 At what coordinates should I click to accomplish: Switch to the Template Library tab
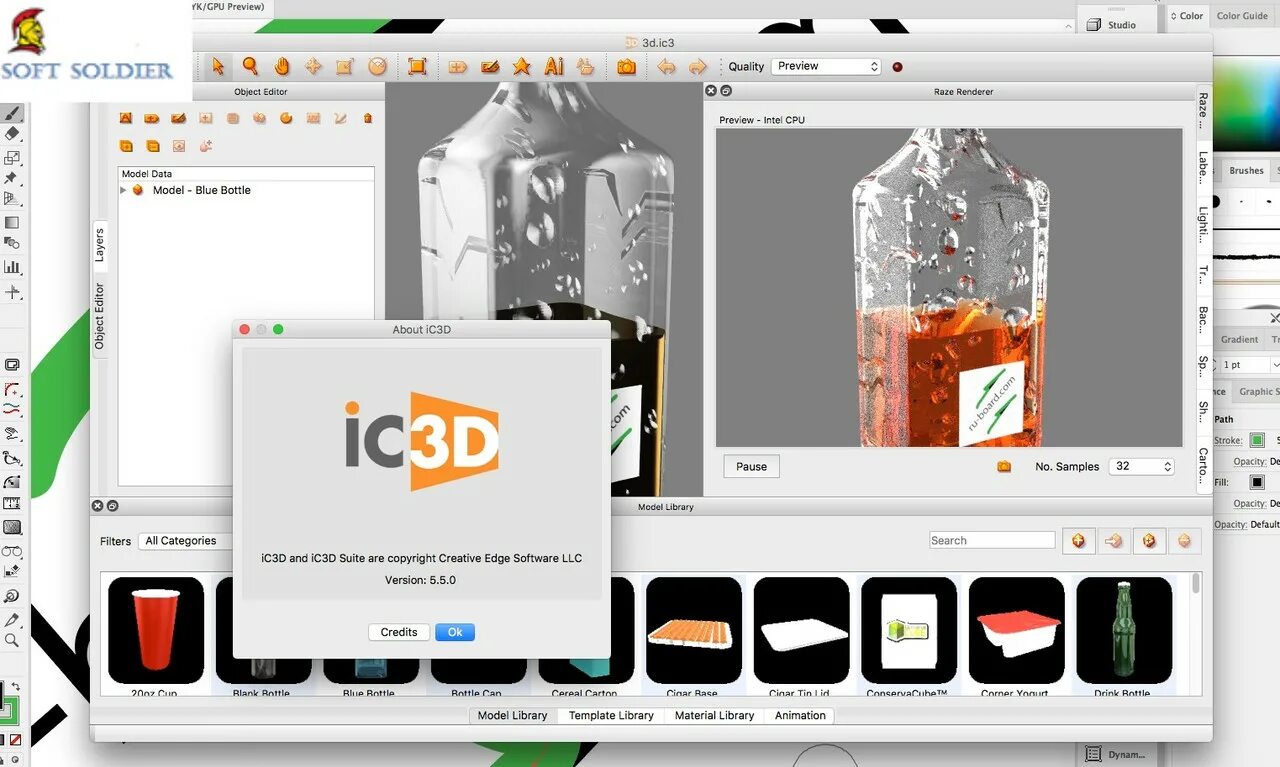(x=611, y=715)
